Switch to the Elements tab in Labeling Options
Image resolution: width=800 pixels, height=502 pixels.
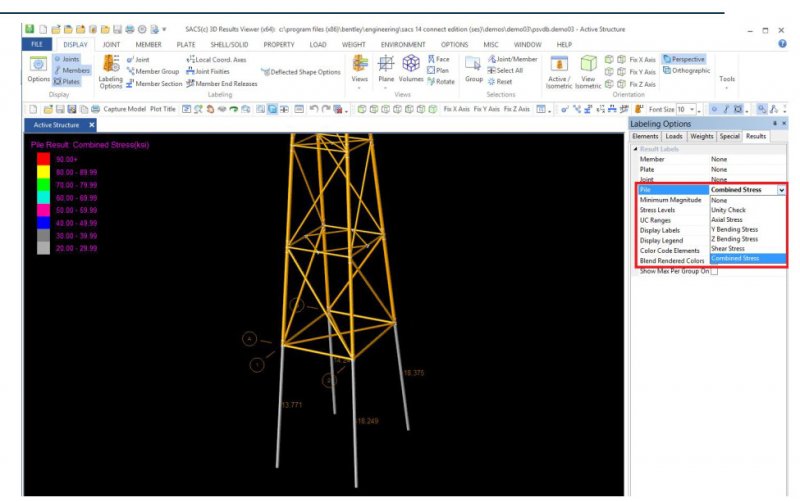(645, 136)
